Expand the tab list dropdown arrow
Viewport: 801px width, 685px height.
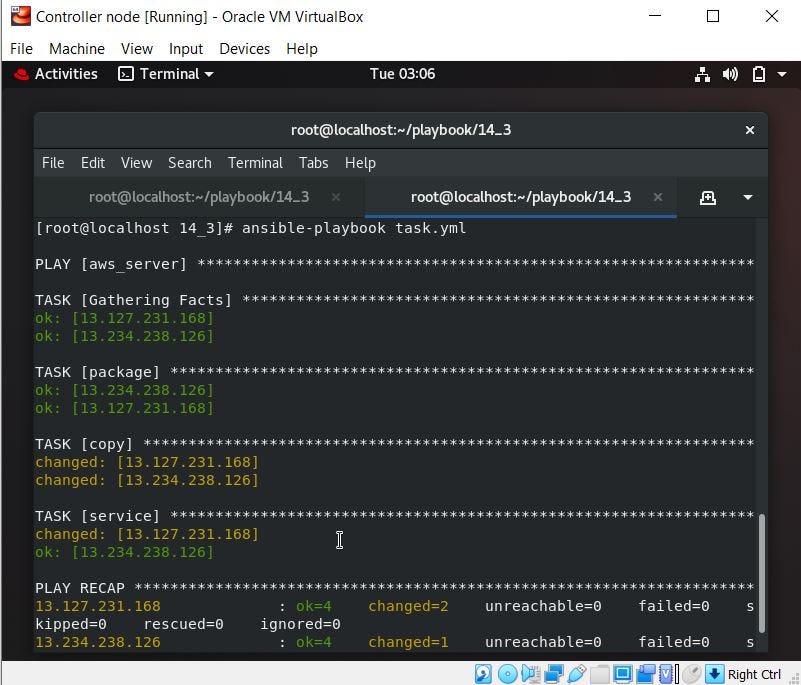pyautogui.click(x=748, y=198)
